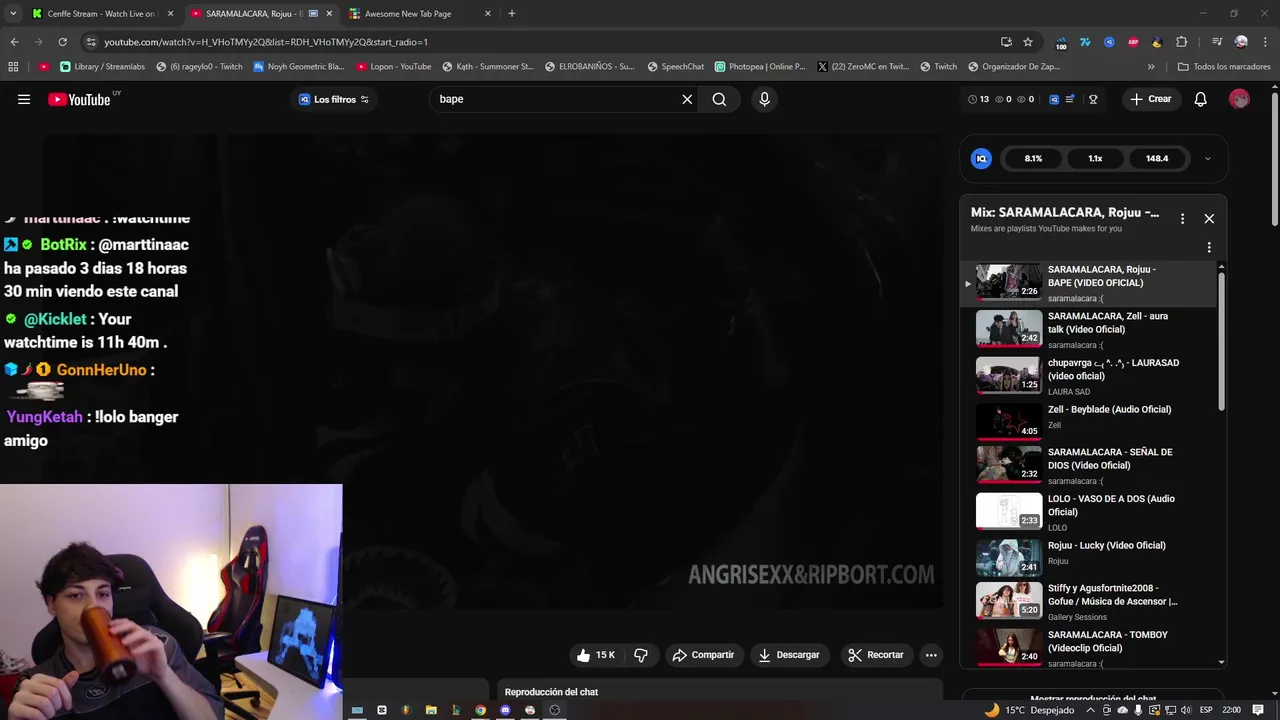
Task: Open the YouTube hamburger guide menu
Action: (24, 99)
